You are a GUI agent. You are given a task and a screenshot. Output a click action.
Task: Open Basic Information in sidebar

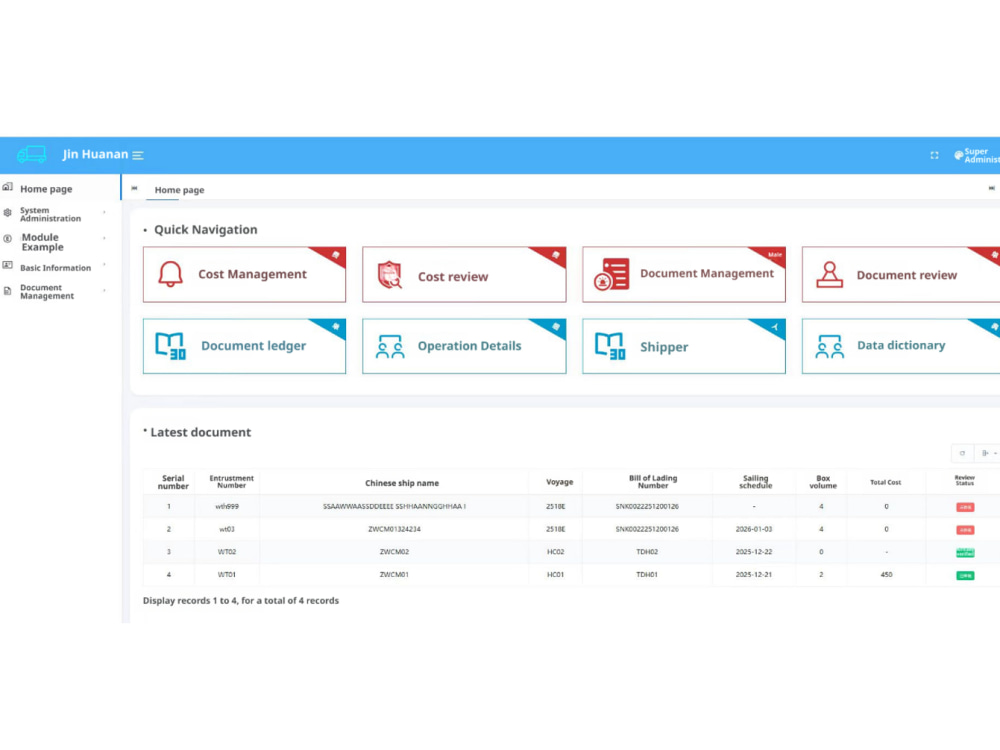click(60, 267)
